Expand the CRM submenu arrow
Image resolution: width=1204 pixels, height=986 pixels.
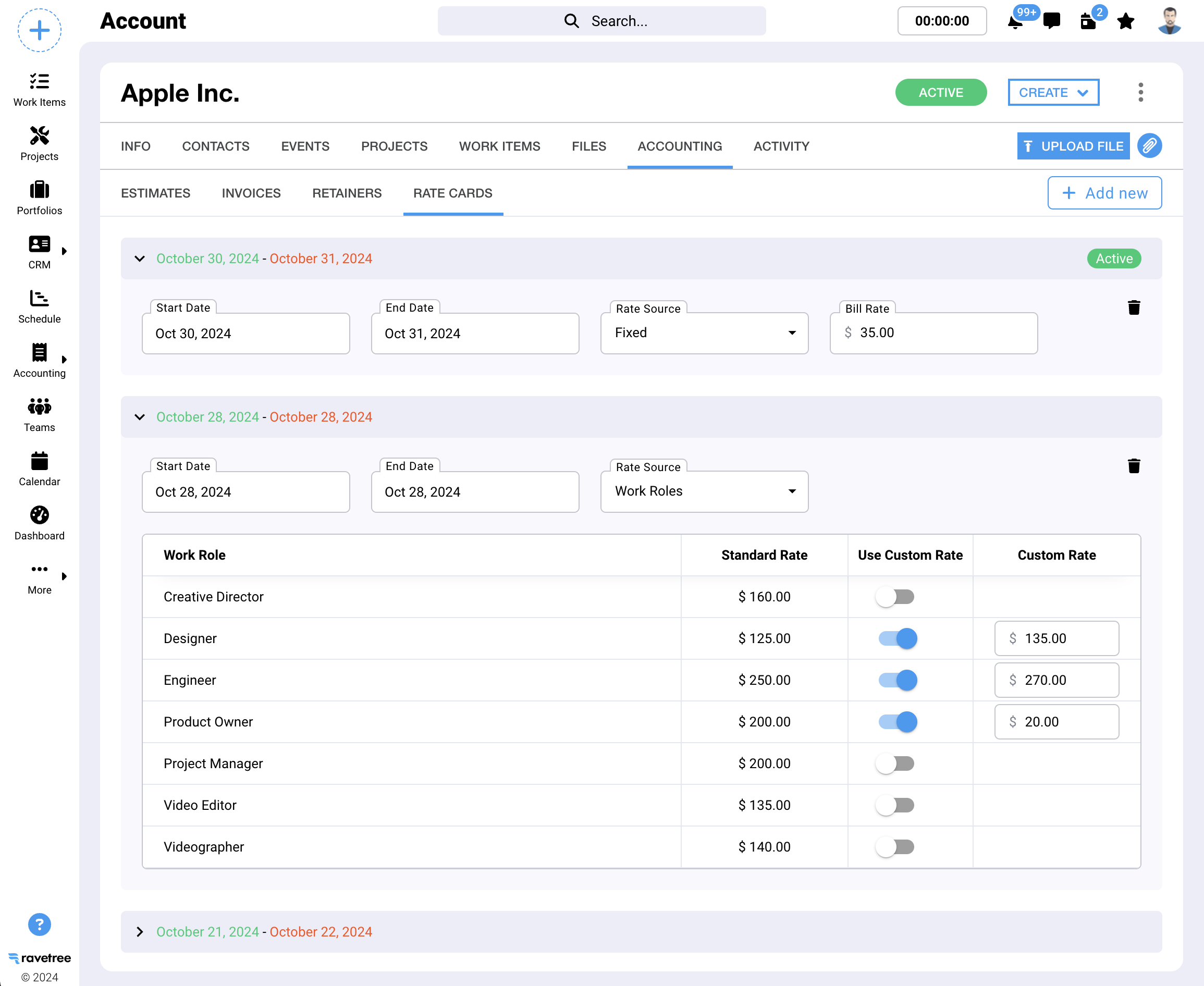click(64, 251)
